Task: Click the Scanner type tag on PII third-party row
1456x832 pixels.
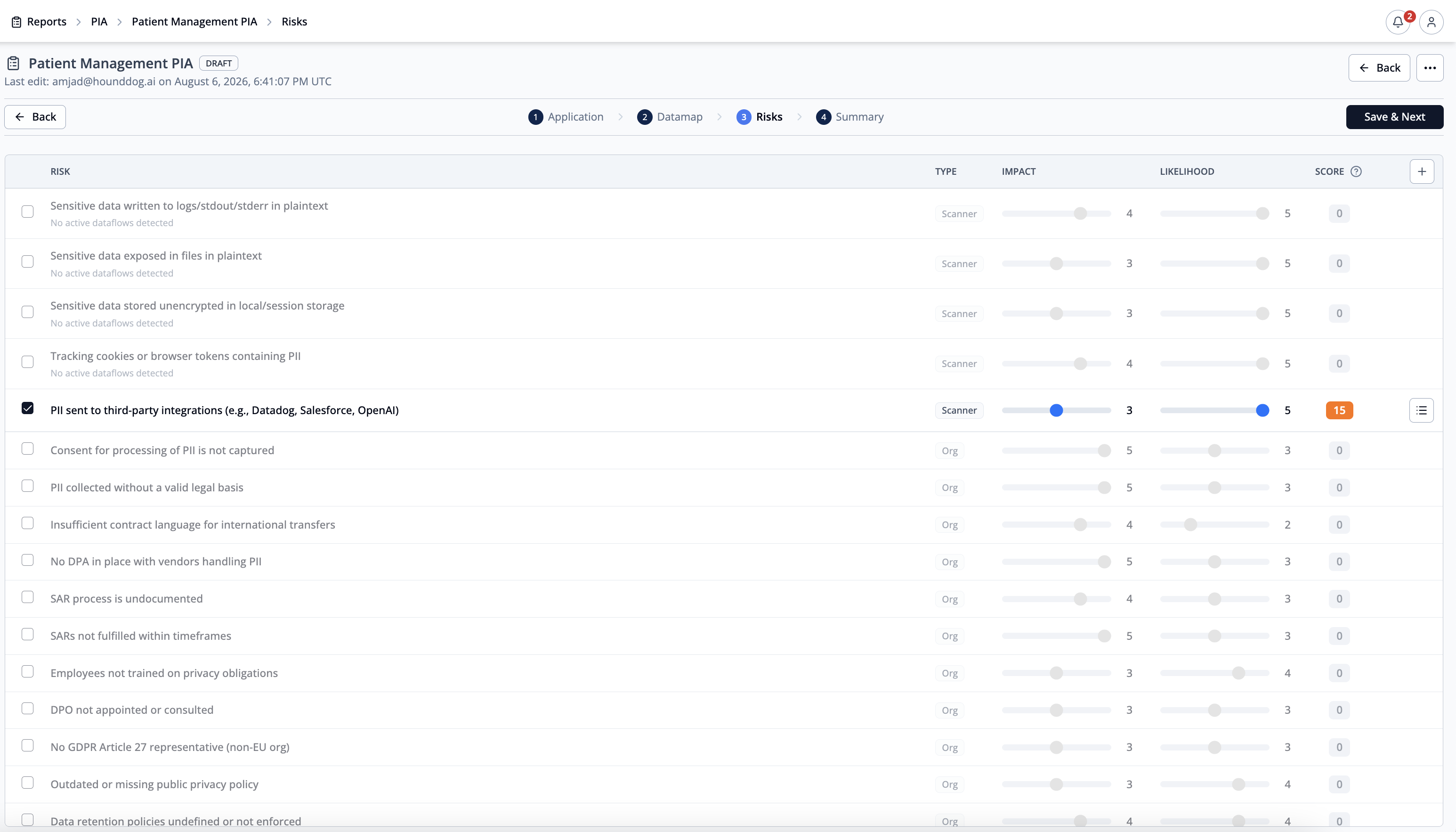Action: tap(959, 410)
